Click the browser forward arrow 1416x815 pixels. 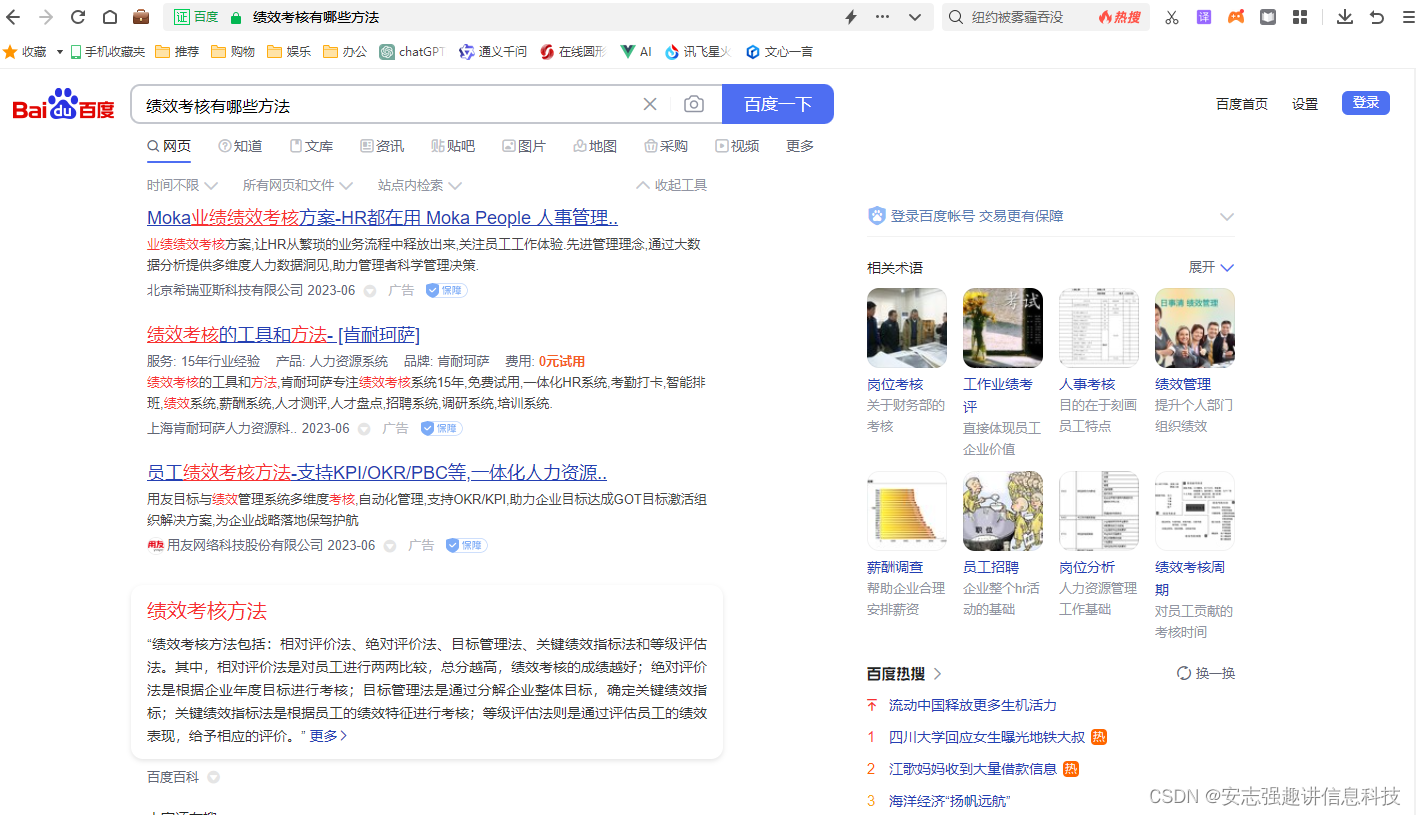44,17
